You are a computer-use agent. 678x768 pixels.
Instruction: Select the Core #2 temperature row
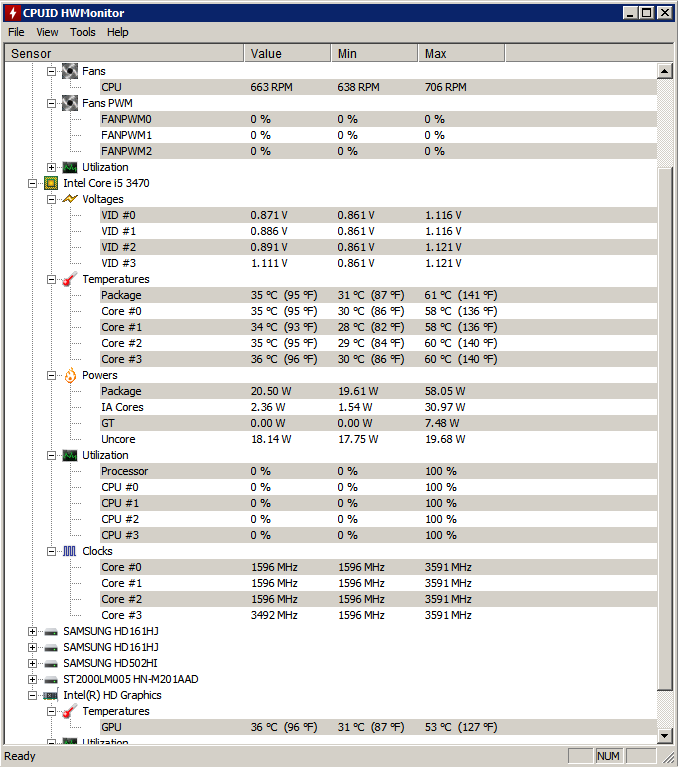point(378,343)
